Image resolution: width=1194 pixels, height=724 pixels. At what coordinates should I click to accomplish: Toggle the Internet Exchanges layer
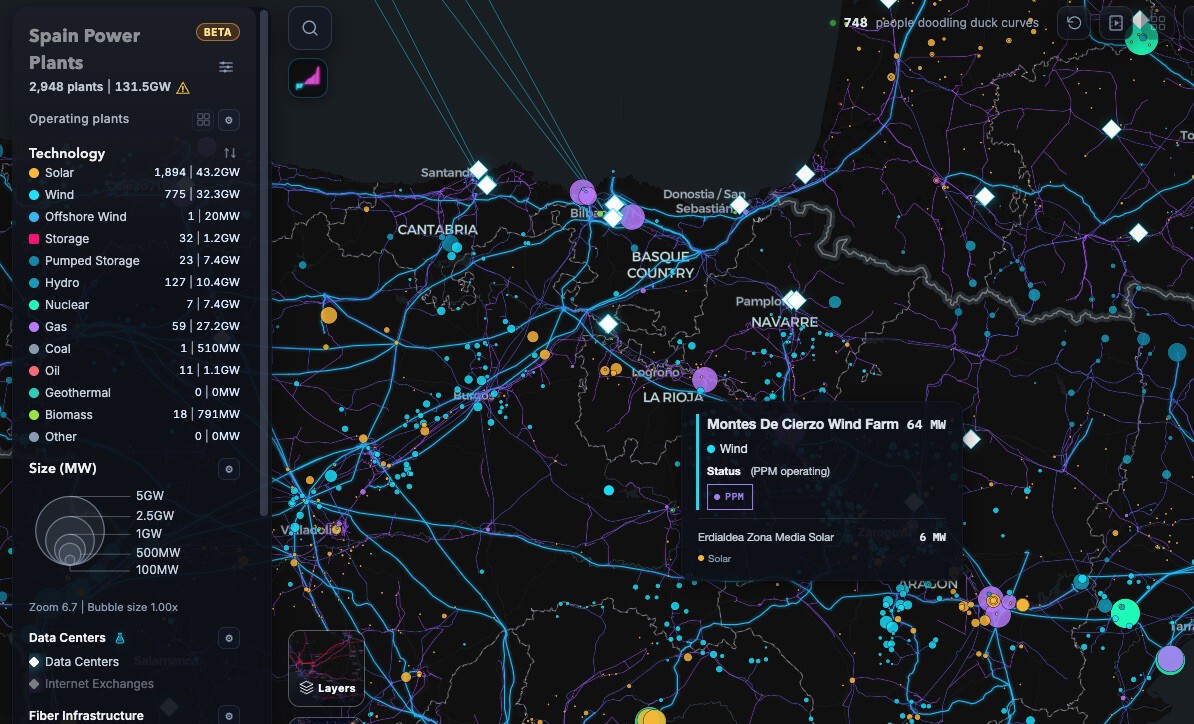99,684
